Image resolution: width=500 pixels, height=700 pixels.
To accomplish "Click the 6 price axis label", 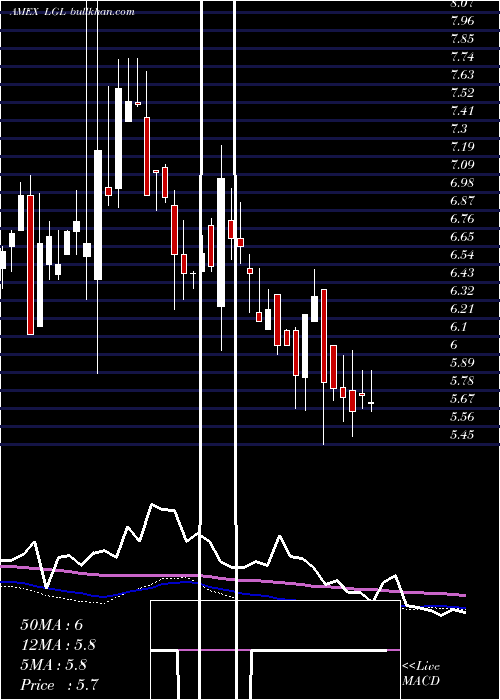I will (454, 345).
